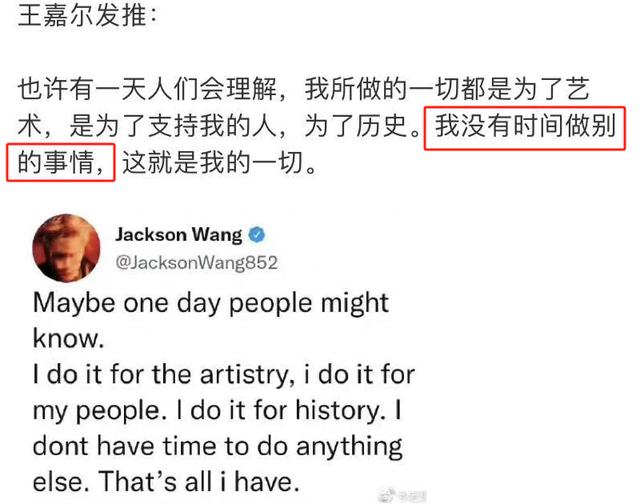Click the word "know." in the tweet
This screenshot has width=640, height=504.
(68, 338)
